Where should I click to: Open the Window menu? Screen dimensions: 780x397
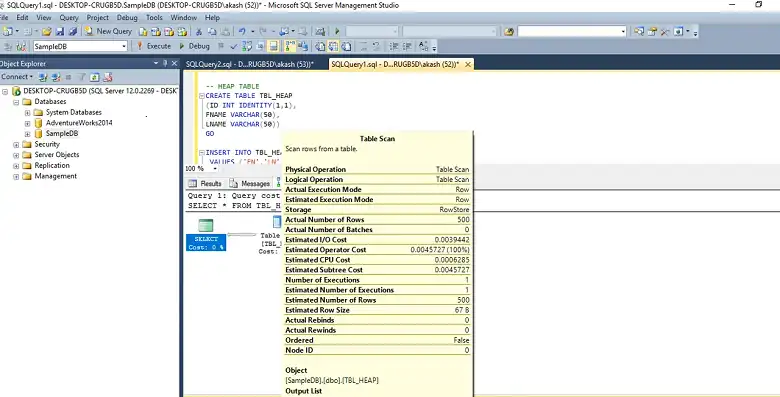pos(184,17)
